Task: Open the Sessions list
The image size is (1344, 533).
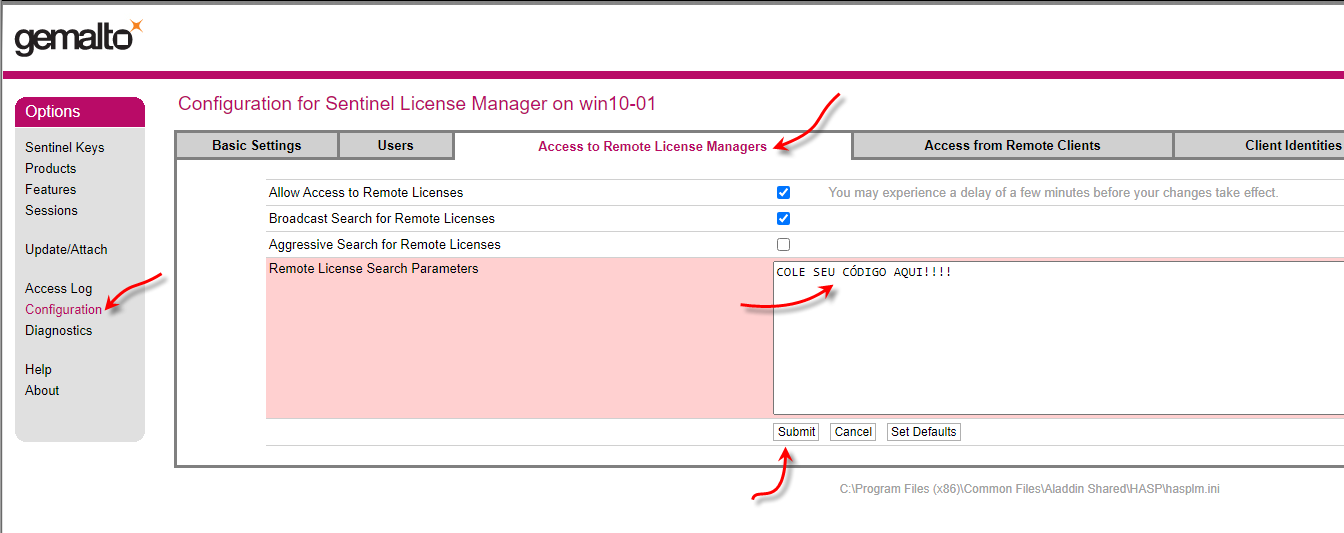Action: pos(51,210)
